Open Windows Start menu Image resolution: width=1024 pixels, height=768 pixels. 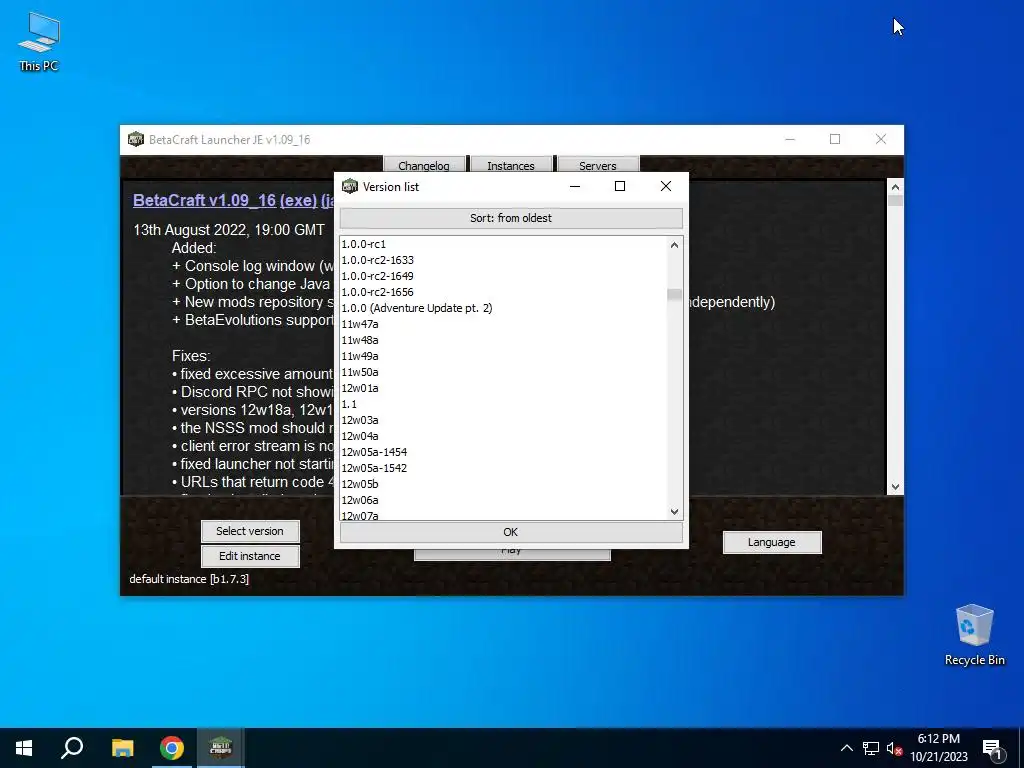point(24,748)
